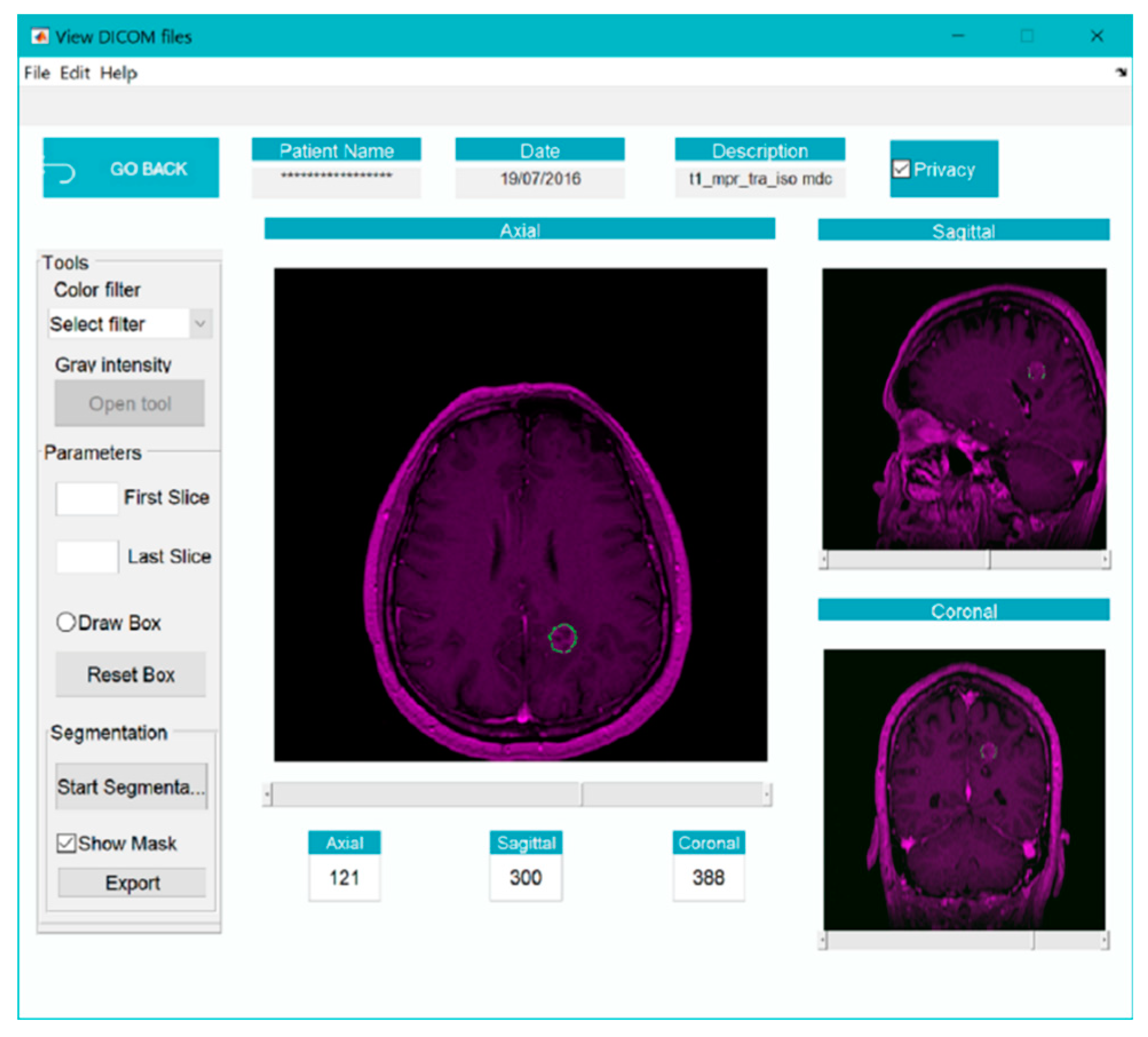Click the Last Slice input field
Viewport: 1148px width, 1037px height.
pos(87,557)
